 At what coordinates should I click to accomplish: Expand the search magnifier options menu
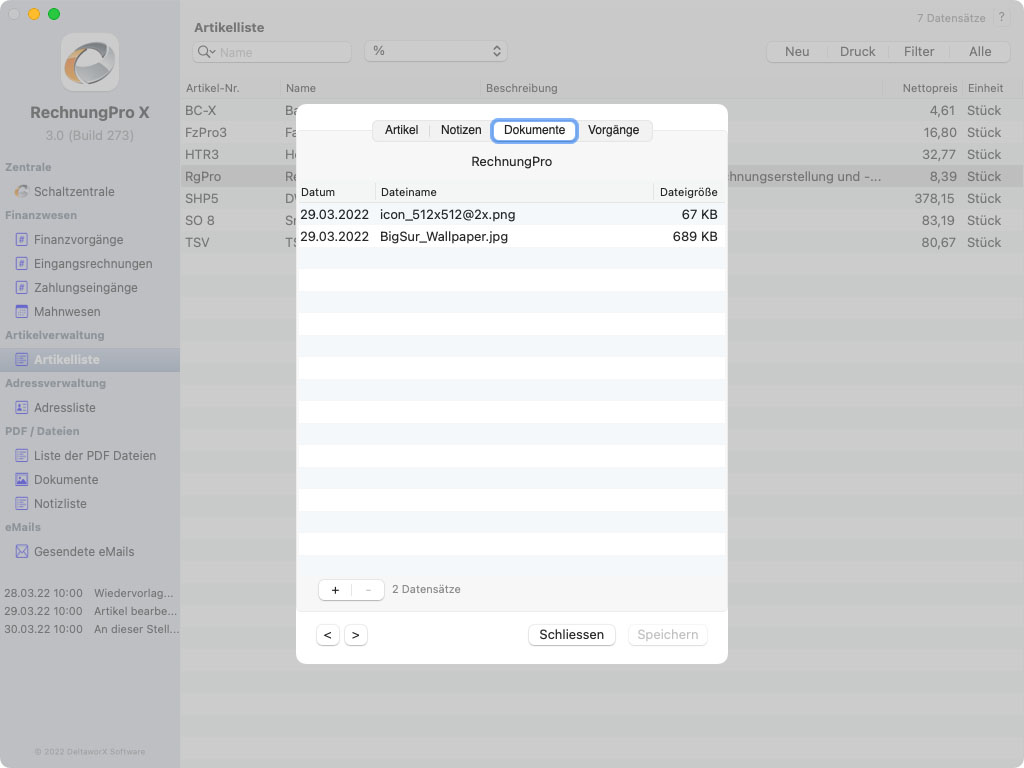(x=206, y=52)
